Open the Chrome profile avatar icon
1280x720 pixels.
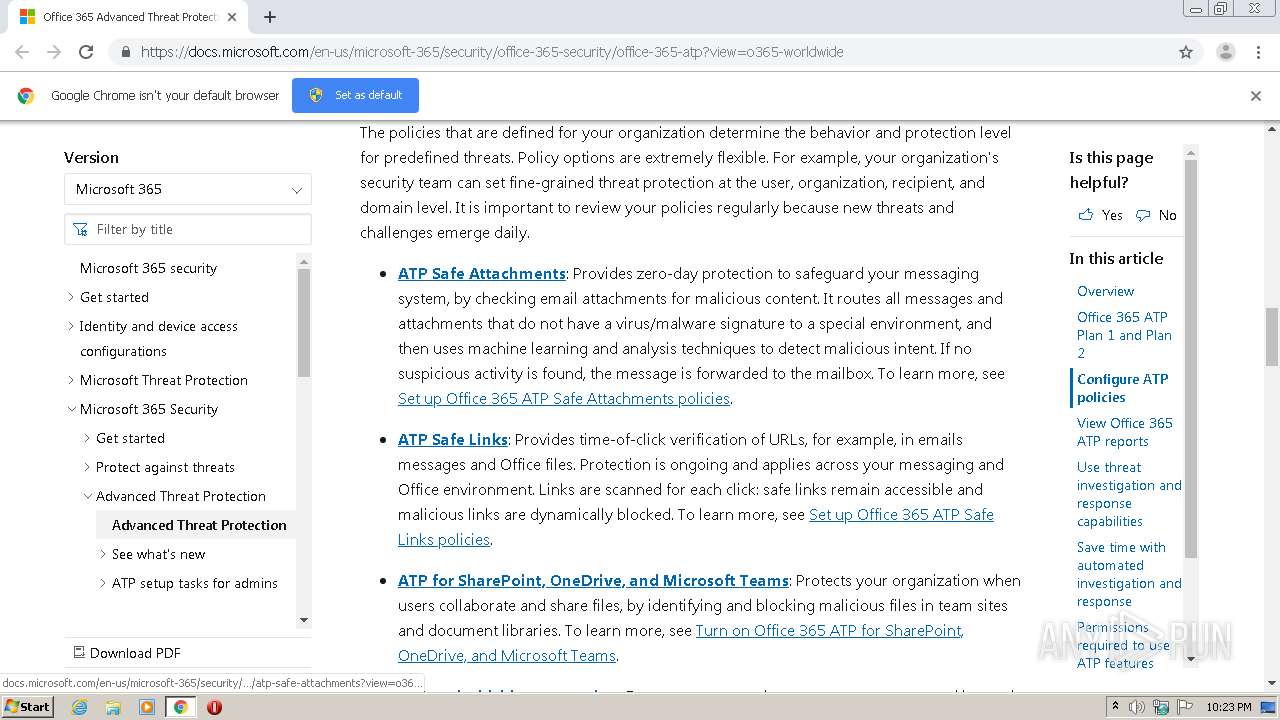click(1225, 52)
